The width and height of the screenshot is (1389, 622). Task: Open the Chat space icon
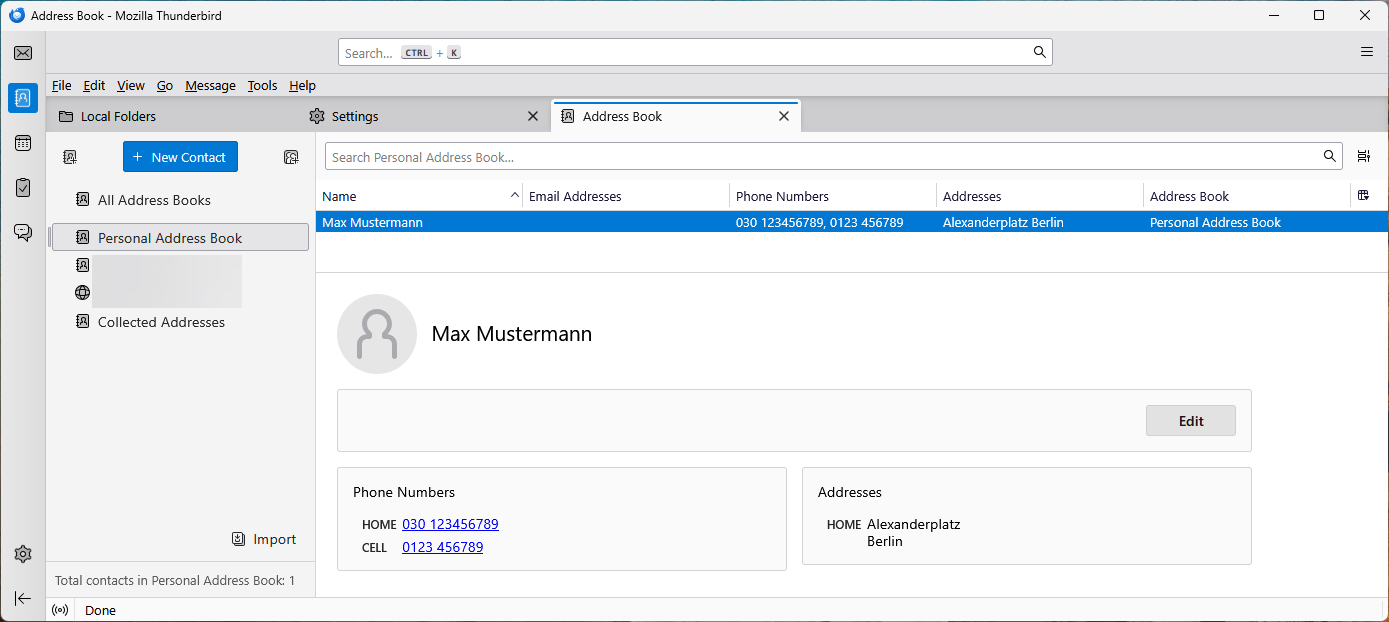pos(23,233)
